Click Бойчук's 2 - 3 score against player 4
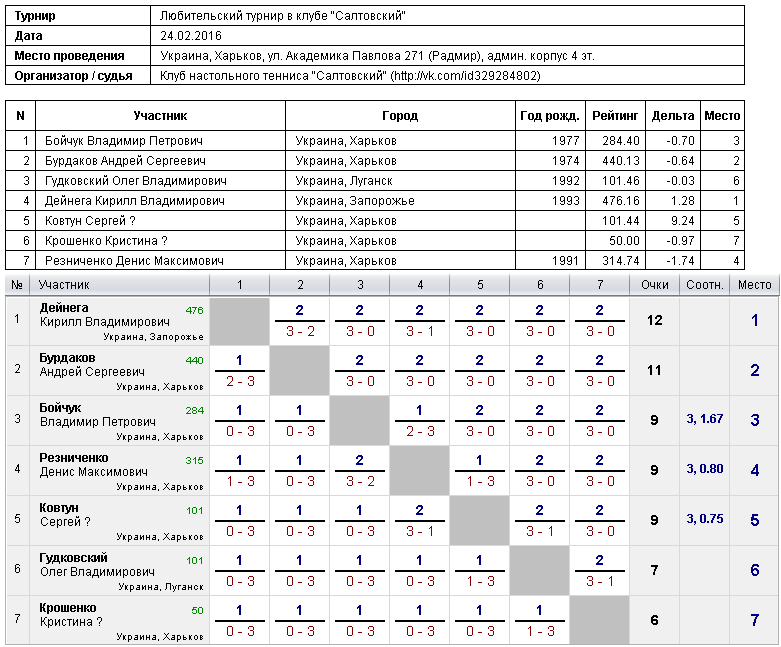Screen dimensions: 781x647 [420, 431]
